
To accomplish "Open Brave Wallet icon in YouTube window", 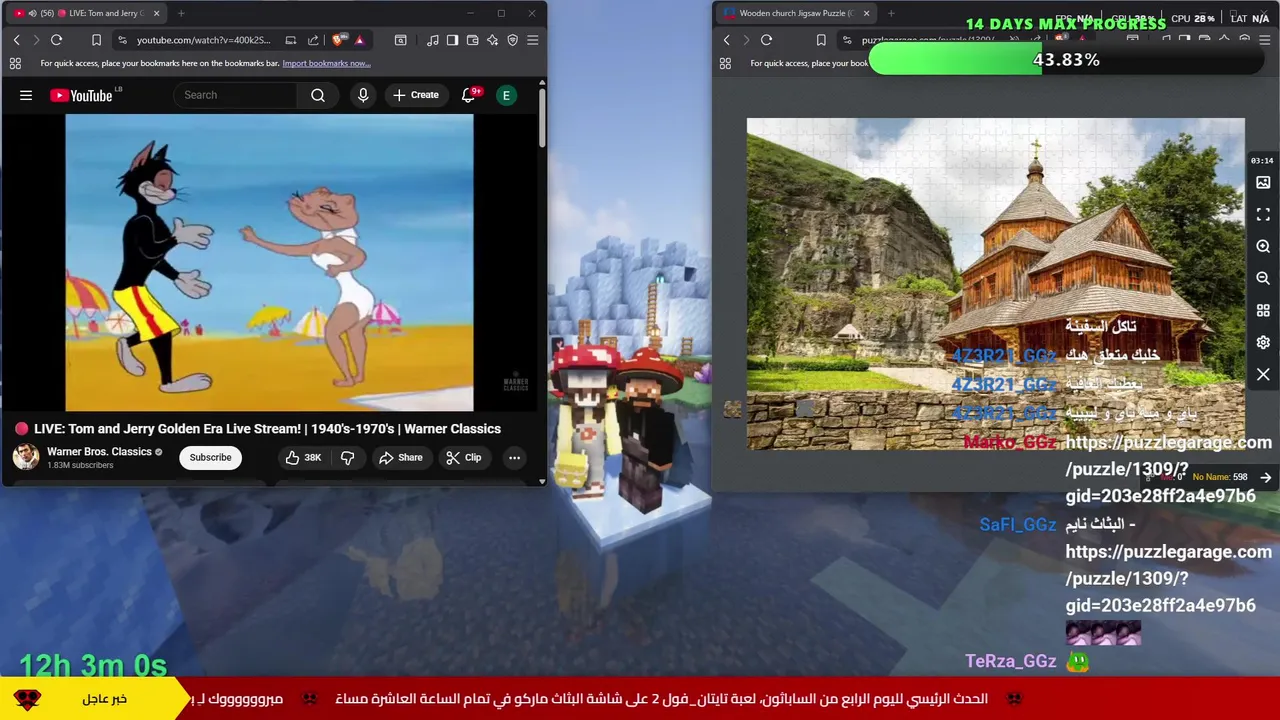I will [472, 40].
